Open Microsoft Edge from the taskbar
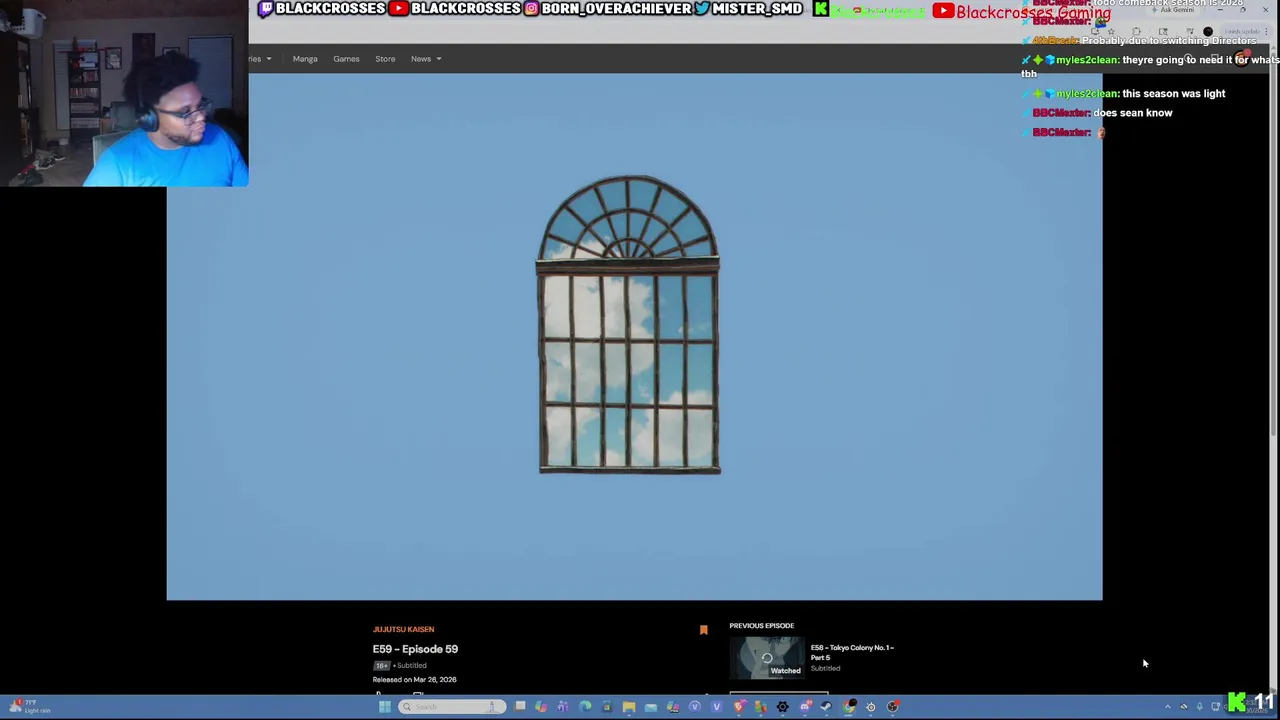 pos(584,707)
